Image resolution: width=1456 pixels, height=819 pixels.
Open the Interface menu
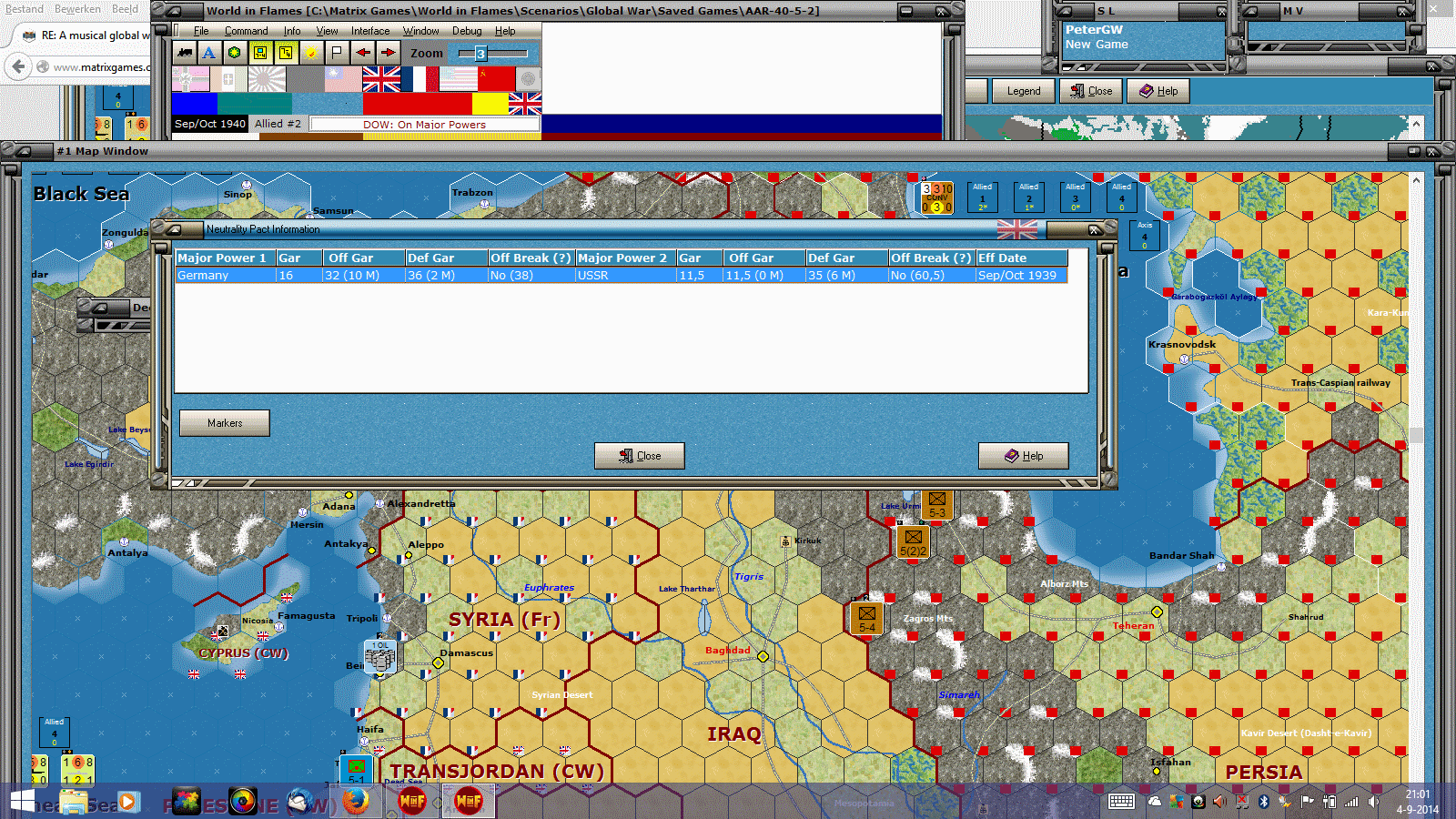370,31
